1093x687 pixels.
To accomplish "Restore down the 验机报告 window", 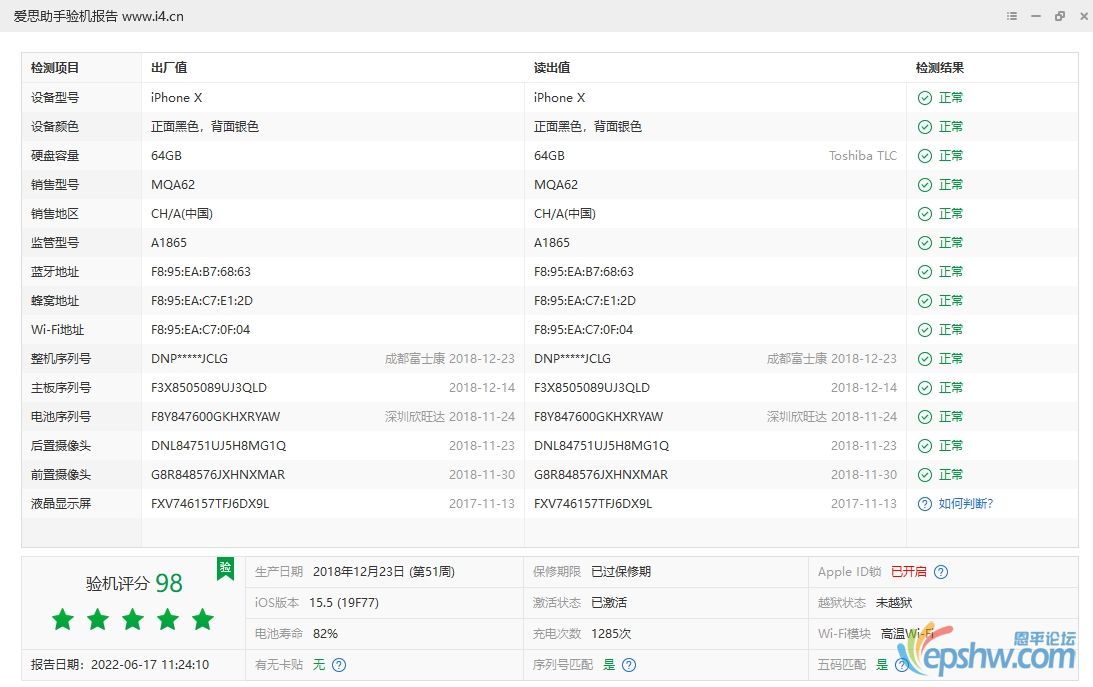I will [x=1060, y=16].
